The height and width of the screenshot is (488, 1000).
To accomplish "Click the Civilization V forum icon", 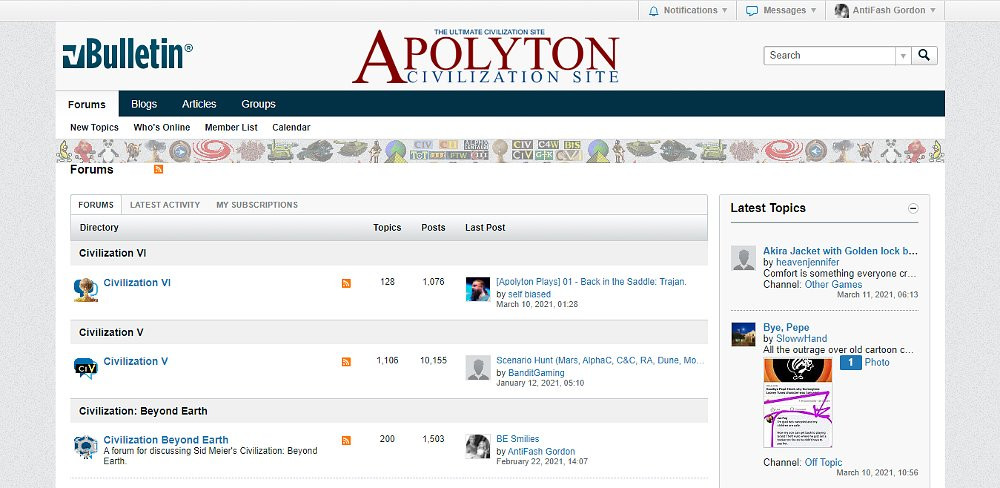I will 85,368.
